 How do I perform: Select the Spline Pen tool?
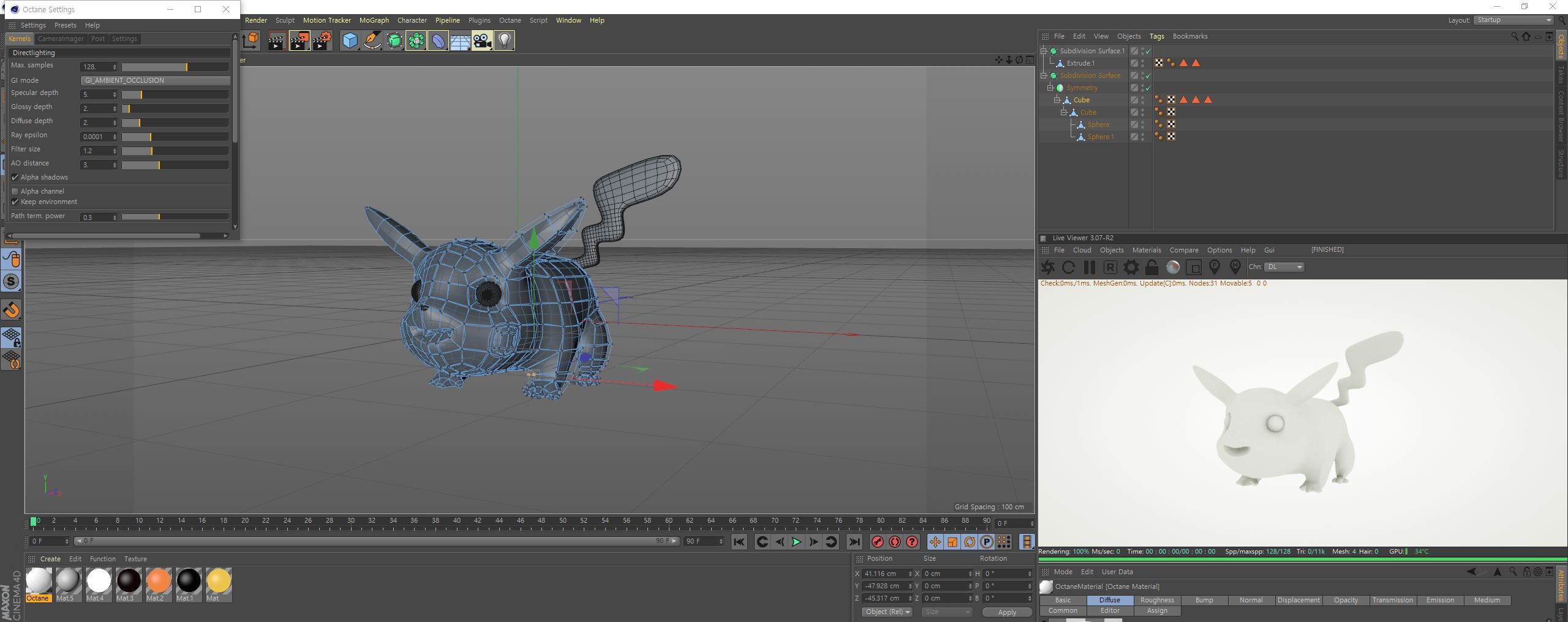[x=372, y=41]
